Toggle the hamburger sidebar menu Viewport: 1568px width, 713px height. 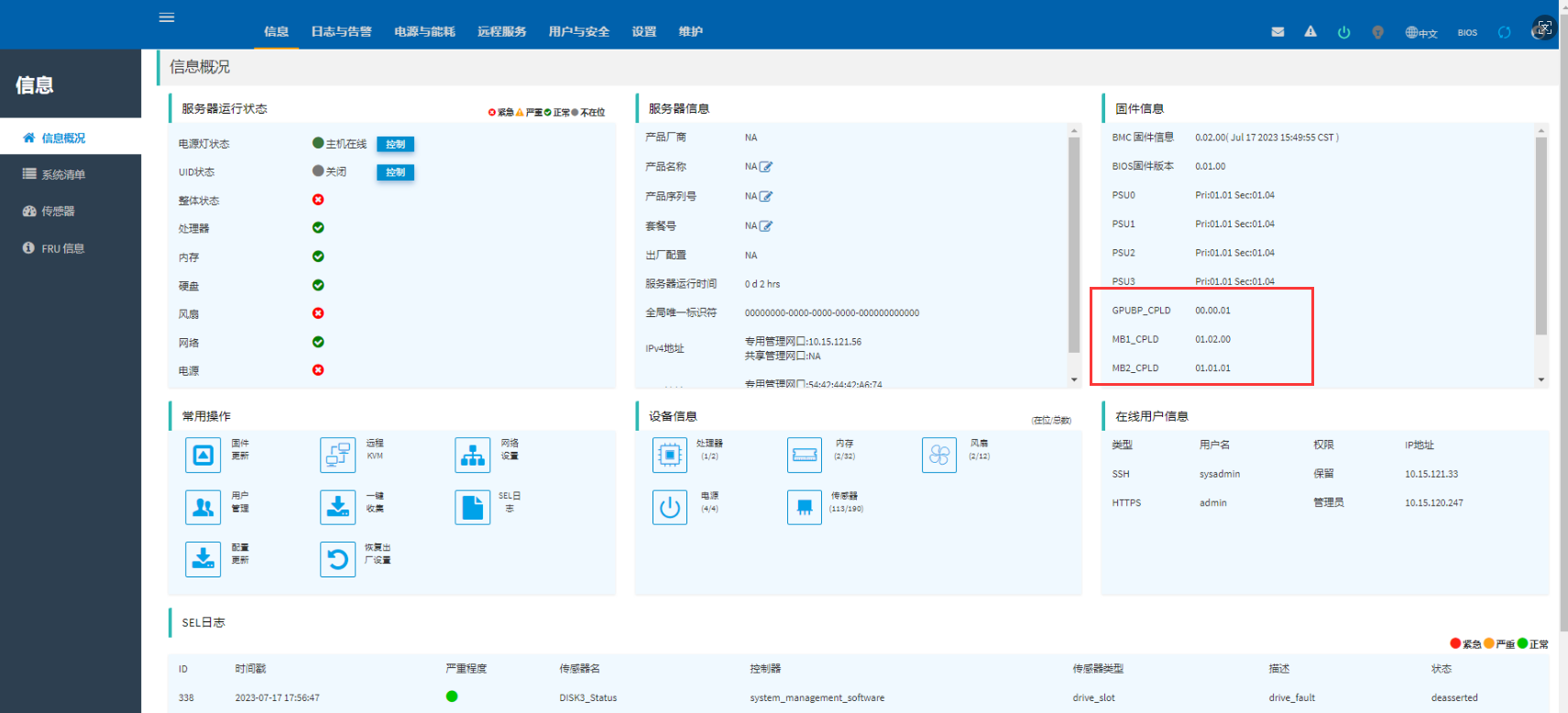coord(167,17)
